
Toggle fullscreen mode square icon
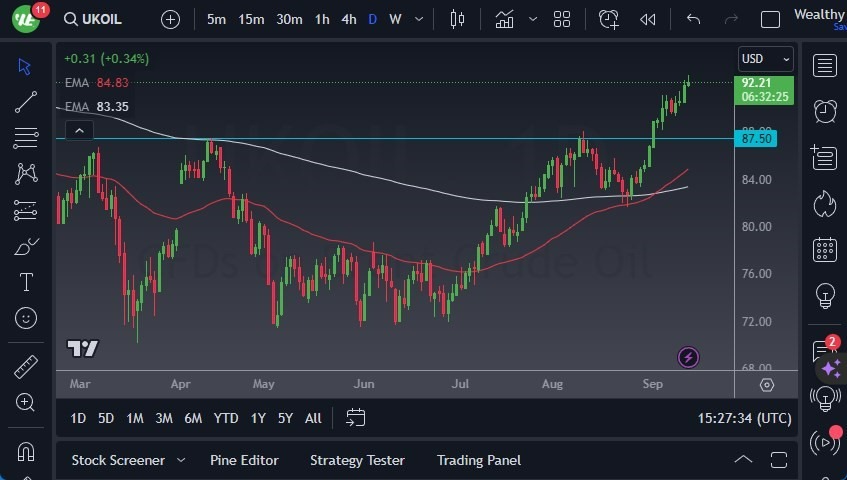coord(770,19)
